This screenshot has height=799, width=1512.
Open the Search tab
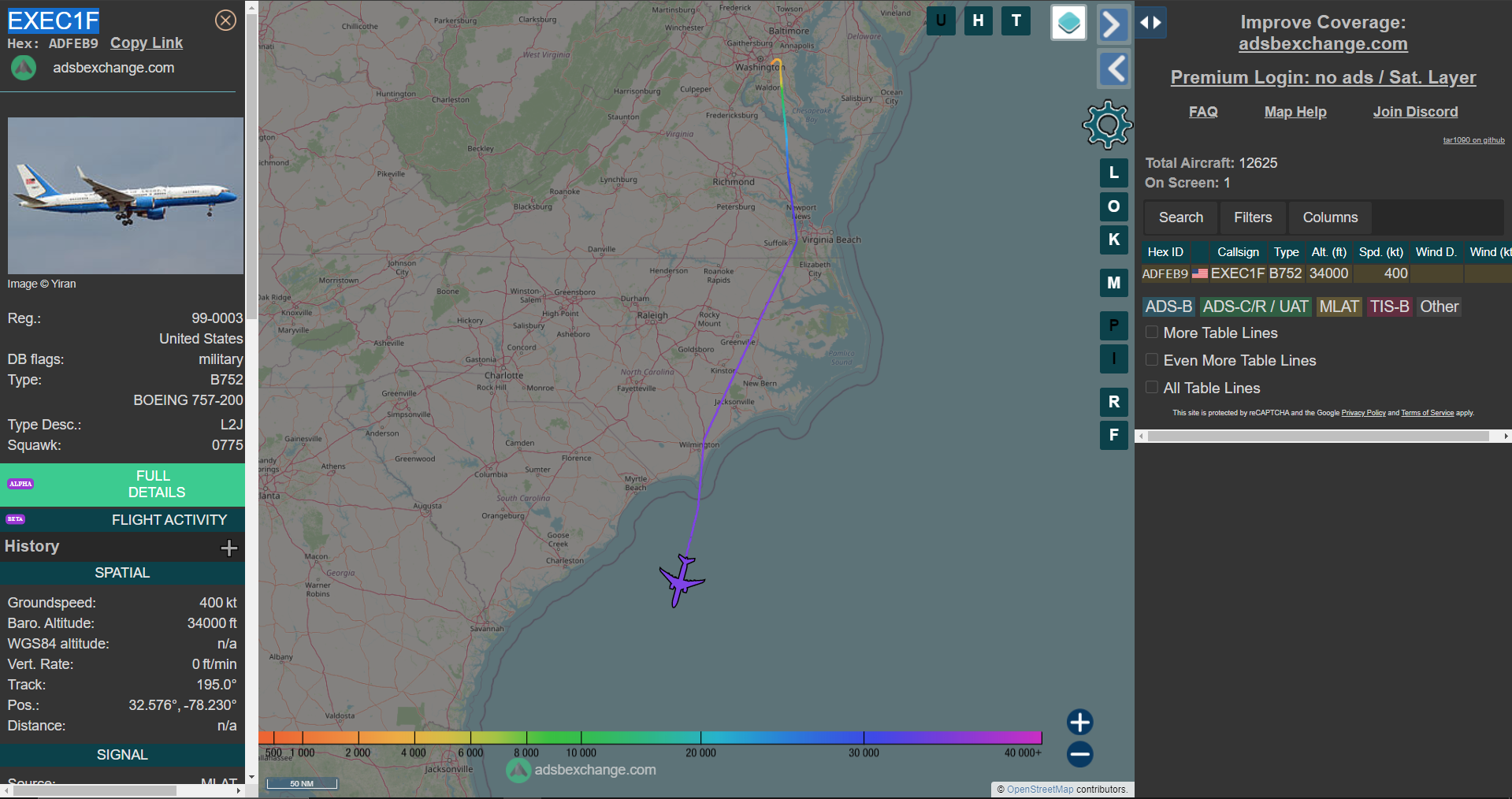tap(1180, 217)
